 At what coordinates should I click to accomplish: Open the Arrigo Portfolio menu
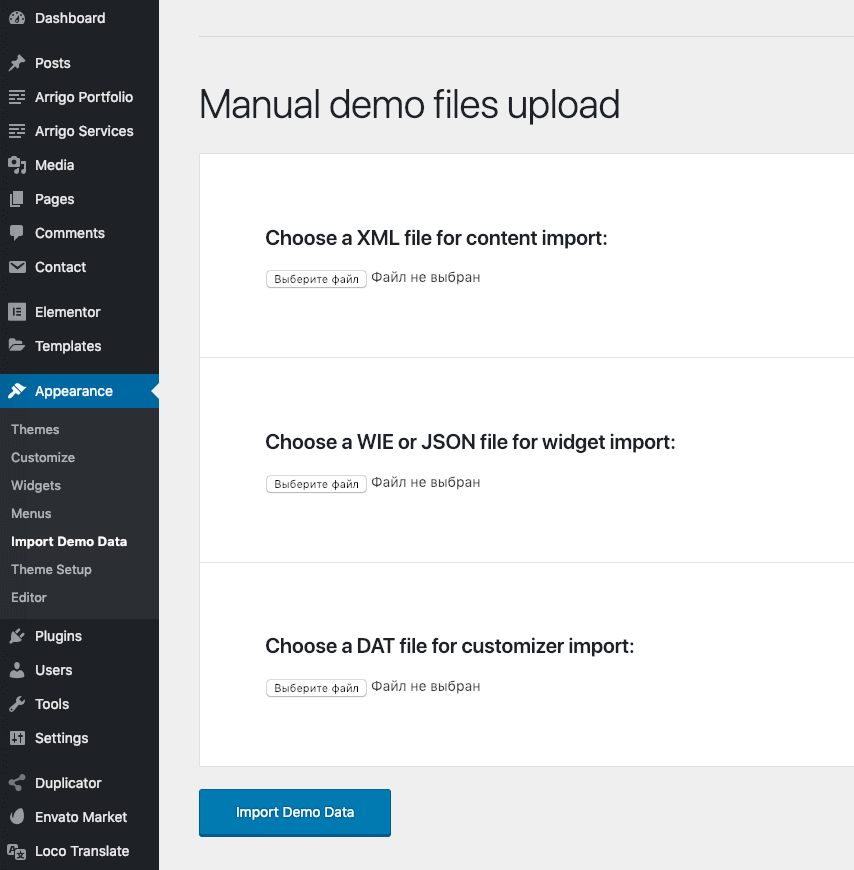[83, 97]
